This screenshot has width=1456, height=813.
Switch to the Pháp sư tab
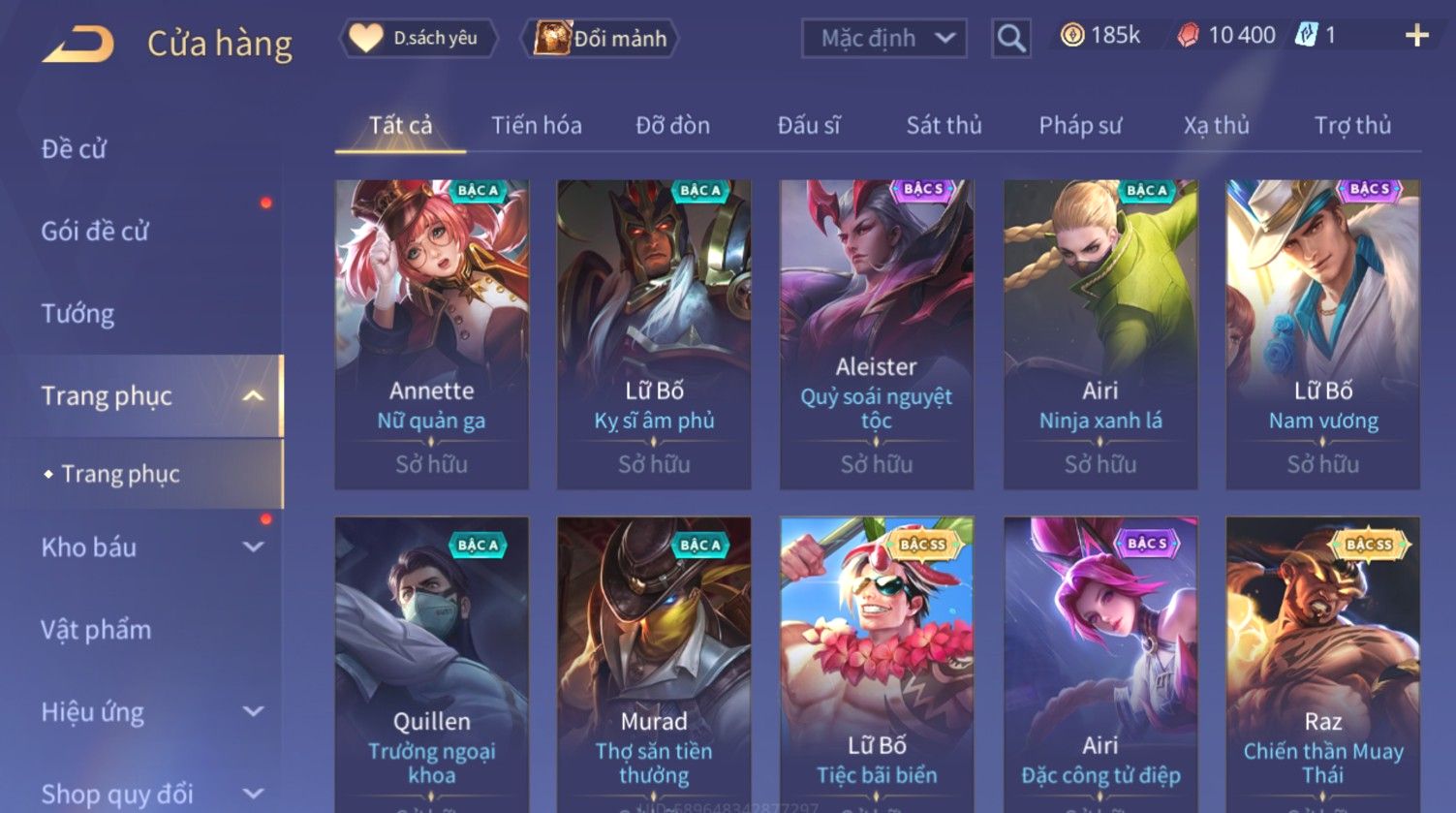tap(1080, 125)
